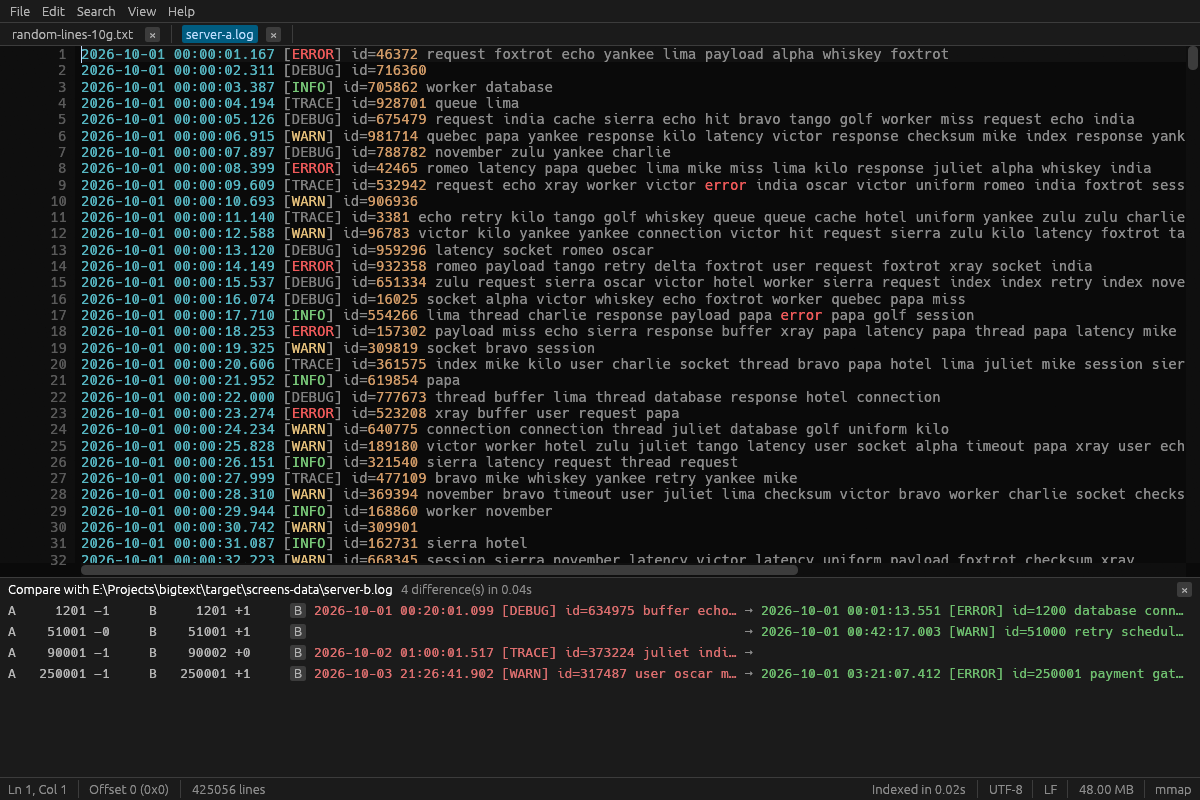The width and height of the screenshot is (1200, 800).
Task: Click the B badge in the 250001 diff row
Action: tap(298, 673)
